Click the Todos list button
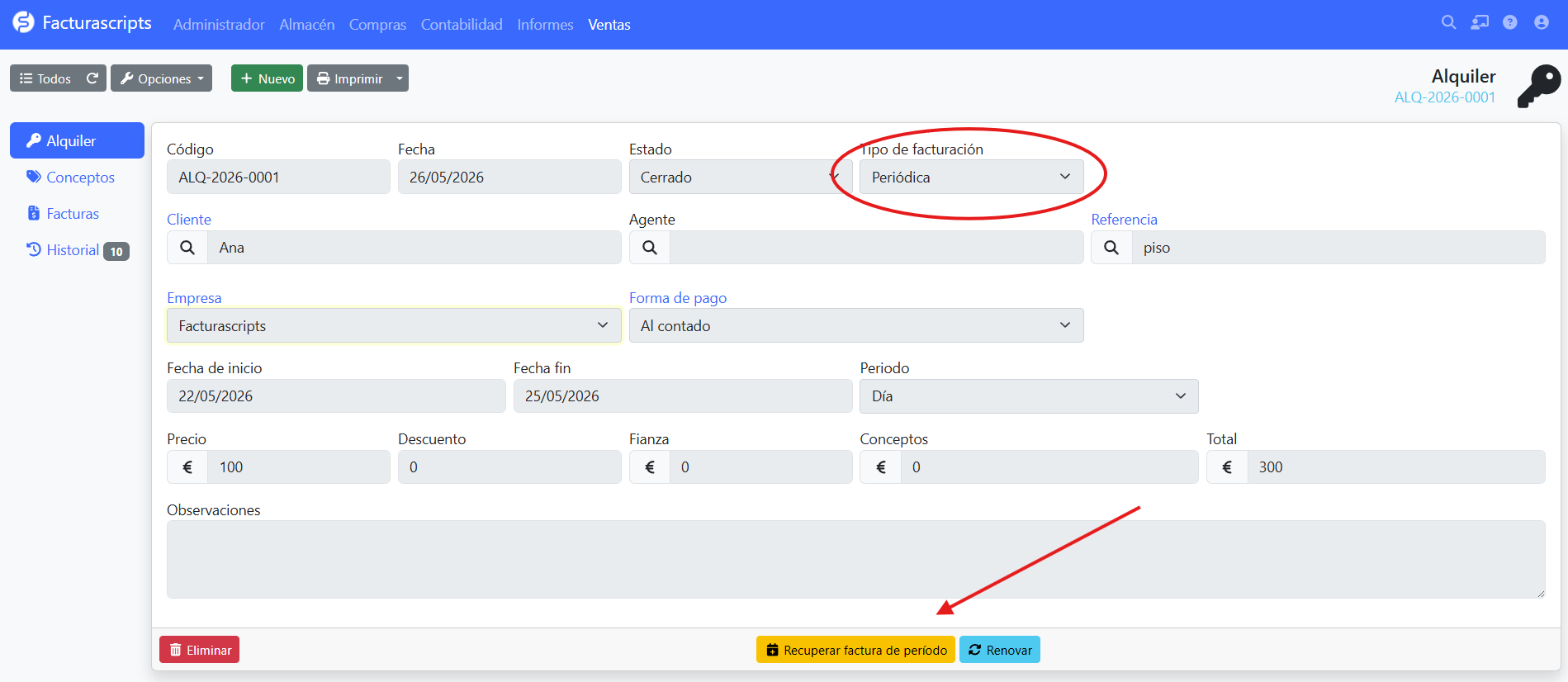Image resolution: width=1568 pixels, height=682 pixels. pos(45,78)
